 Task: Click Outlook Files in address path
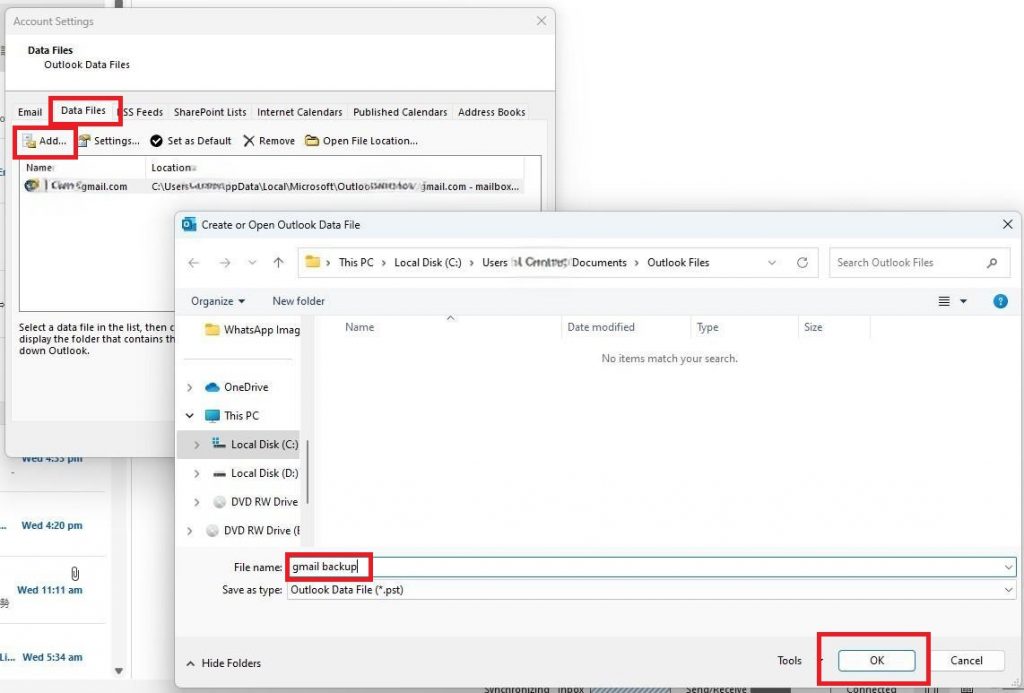678,263
